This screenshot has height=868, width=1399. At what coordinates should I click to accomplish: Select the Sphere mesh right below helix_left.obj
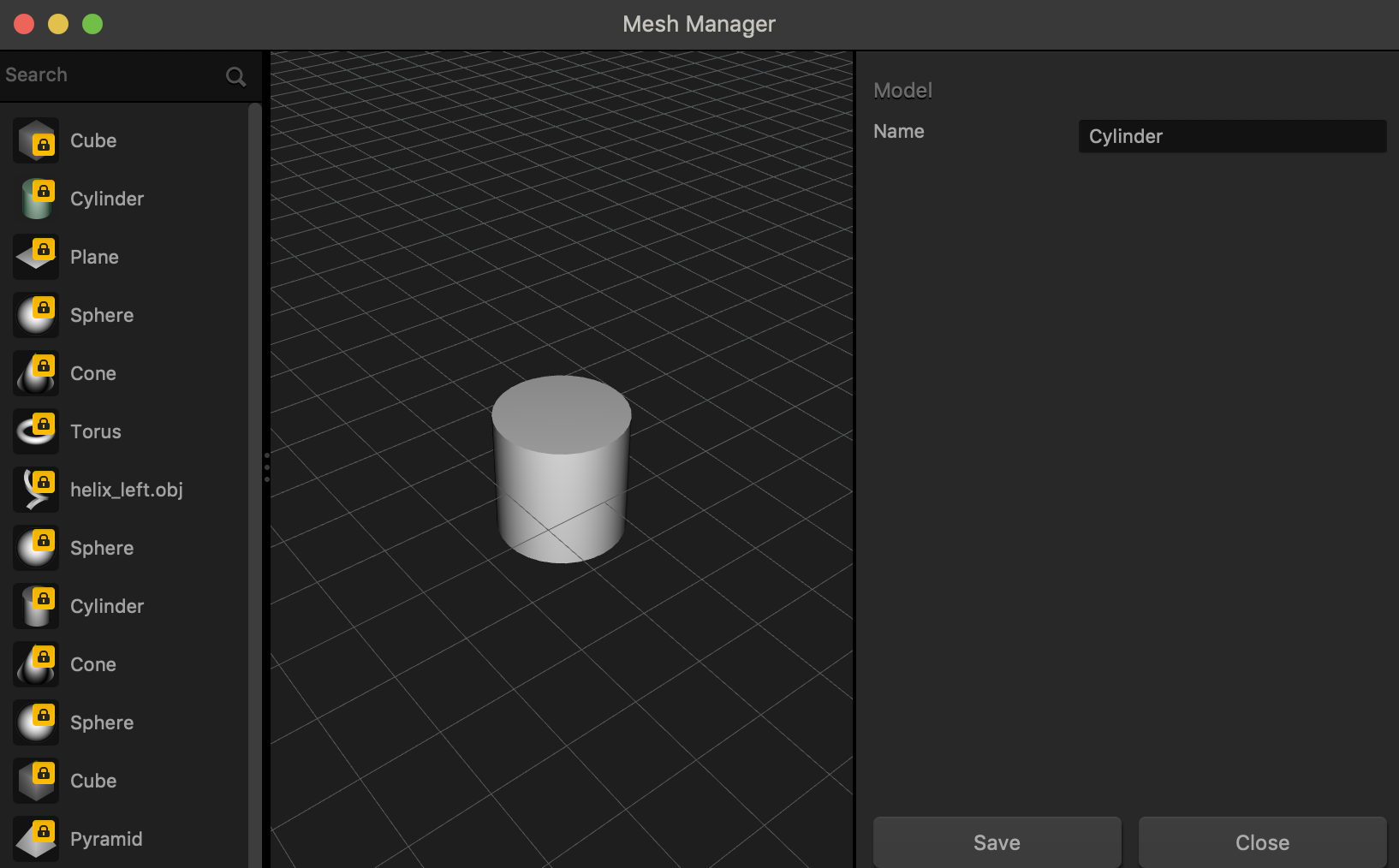pyautogui.click(x=36, y=548)
